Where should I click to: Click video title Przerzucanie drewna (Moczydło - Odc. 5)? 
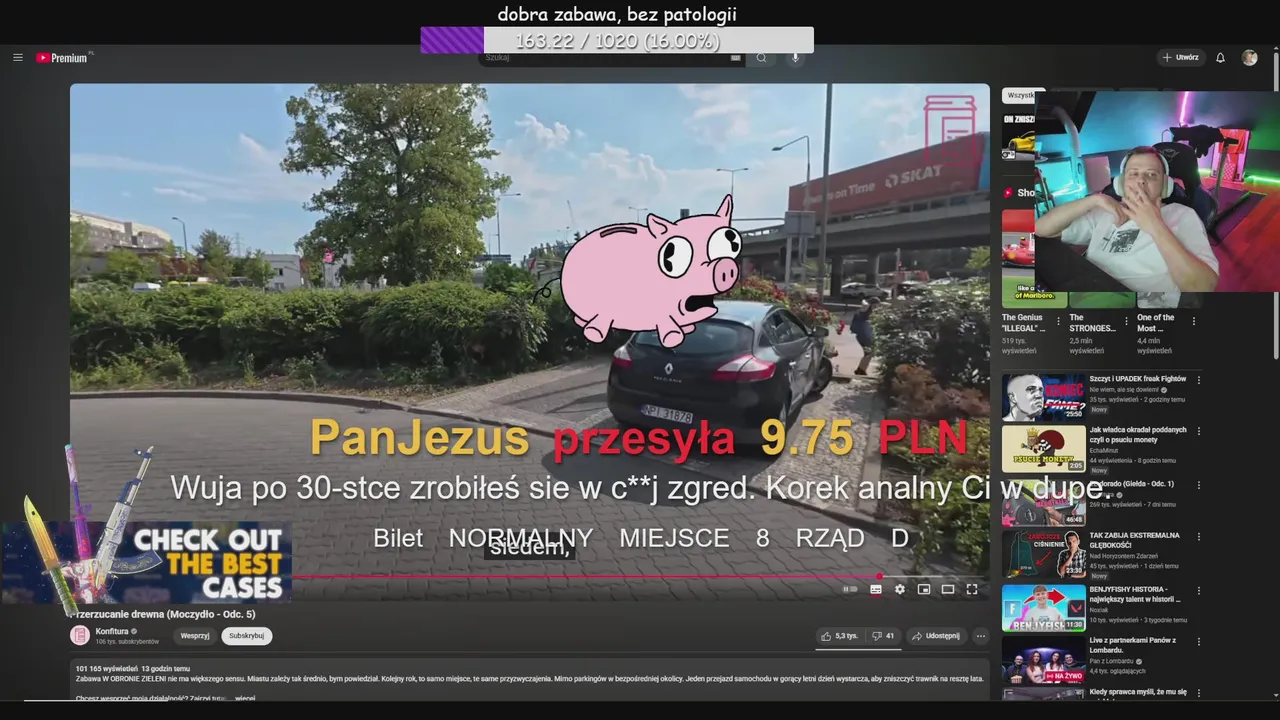point(163,614)
